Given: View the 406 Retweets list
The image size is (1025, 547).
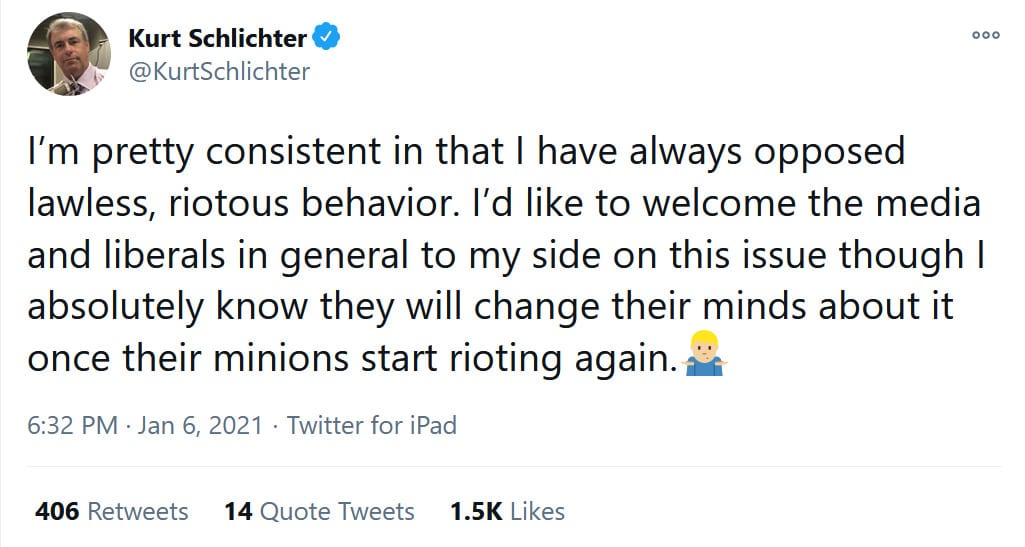Looking at the screenshot, I should click(111, 512).
